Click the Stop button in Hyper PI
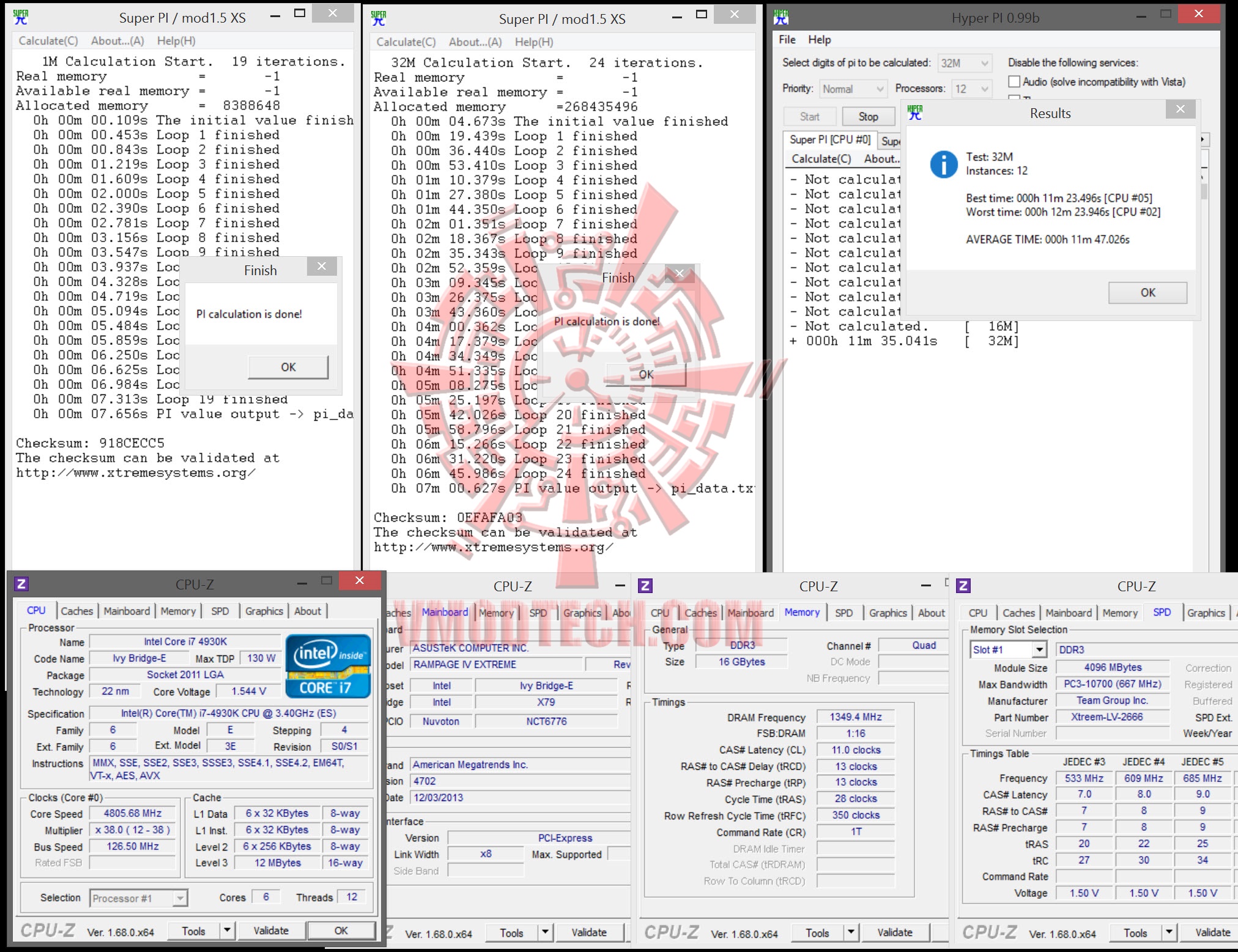This screenshot has width=1238, height=952. tap(868, 116)
